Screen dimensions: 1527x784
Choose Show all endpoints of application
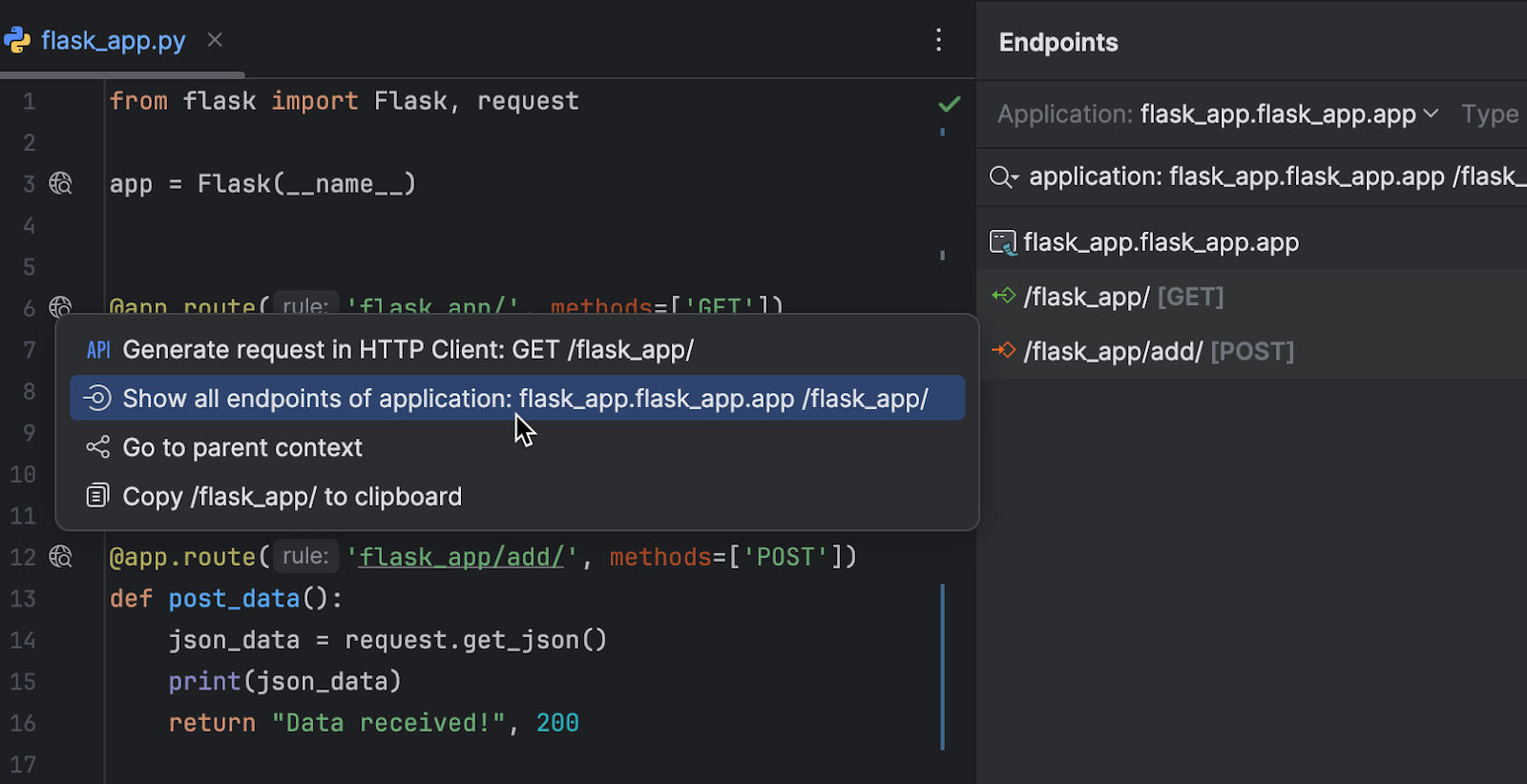[x=524, y=399]
